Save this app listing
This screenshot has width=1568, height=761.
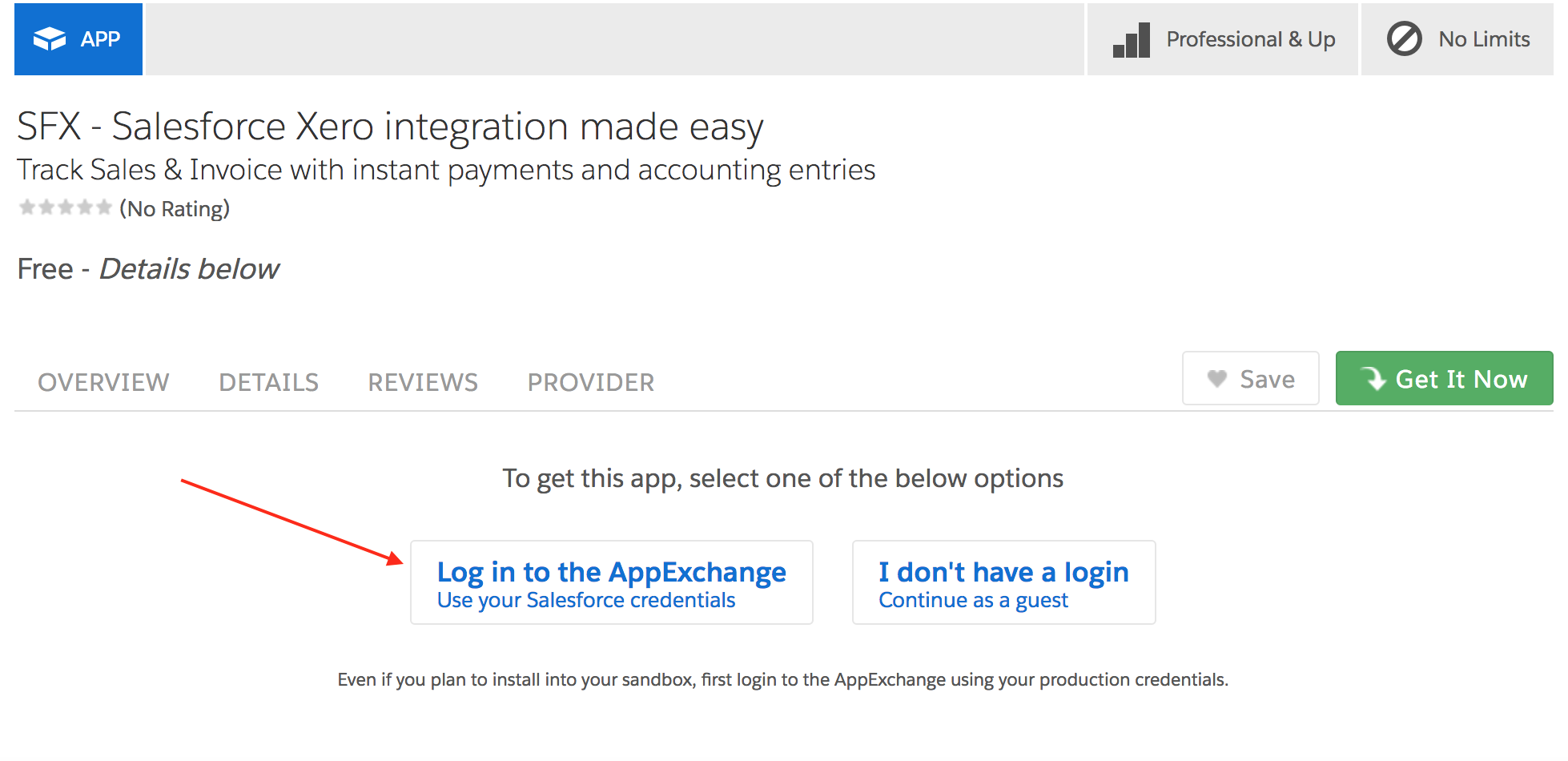(1251, 378)
